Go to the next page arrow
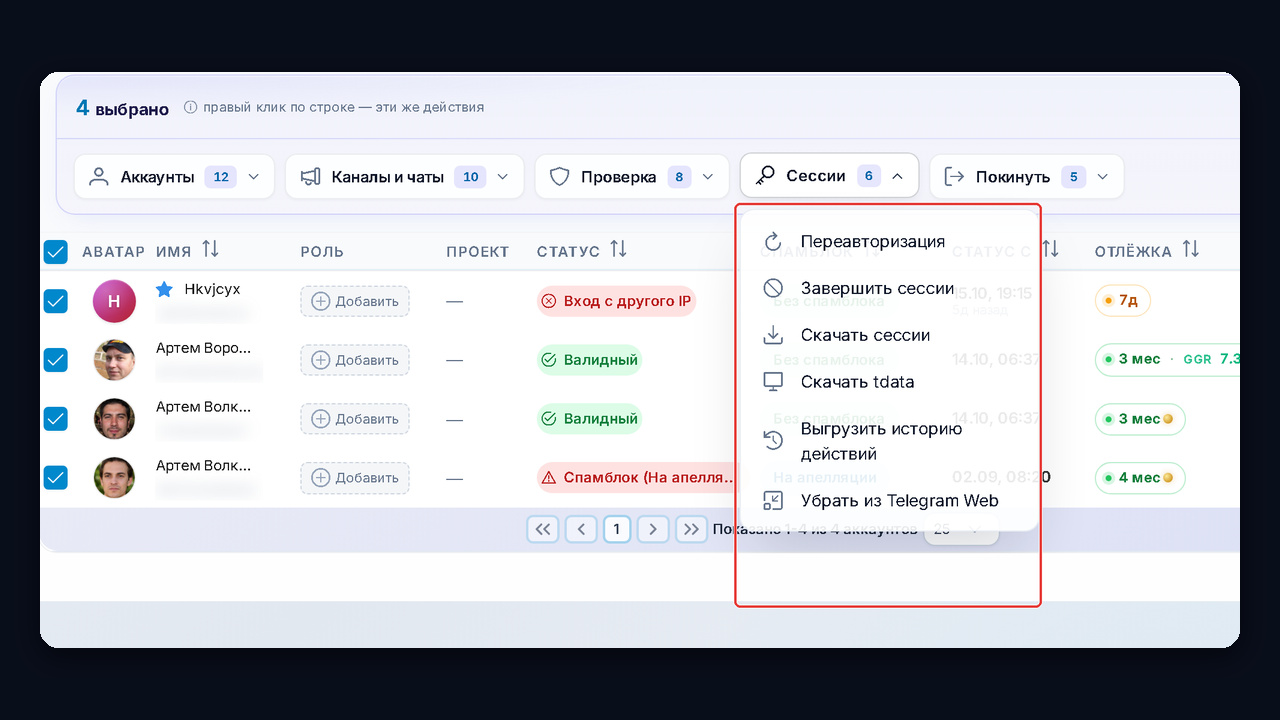The height and width of the screenshot is (720, 1280). coord(653,529)
